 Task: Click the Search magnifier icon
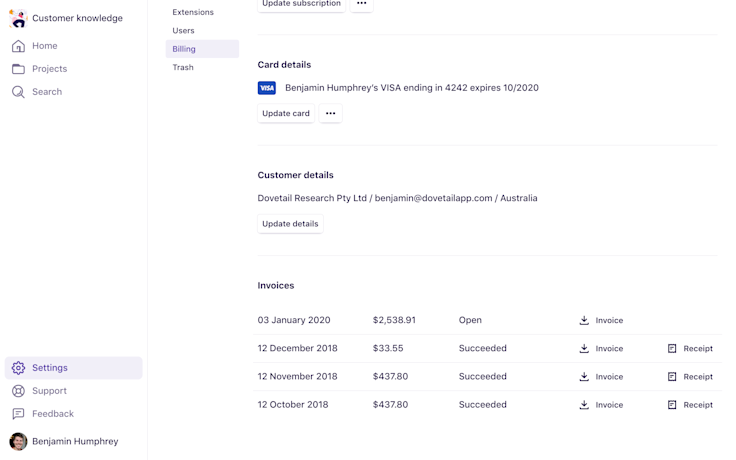coord(18,92)
